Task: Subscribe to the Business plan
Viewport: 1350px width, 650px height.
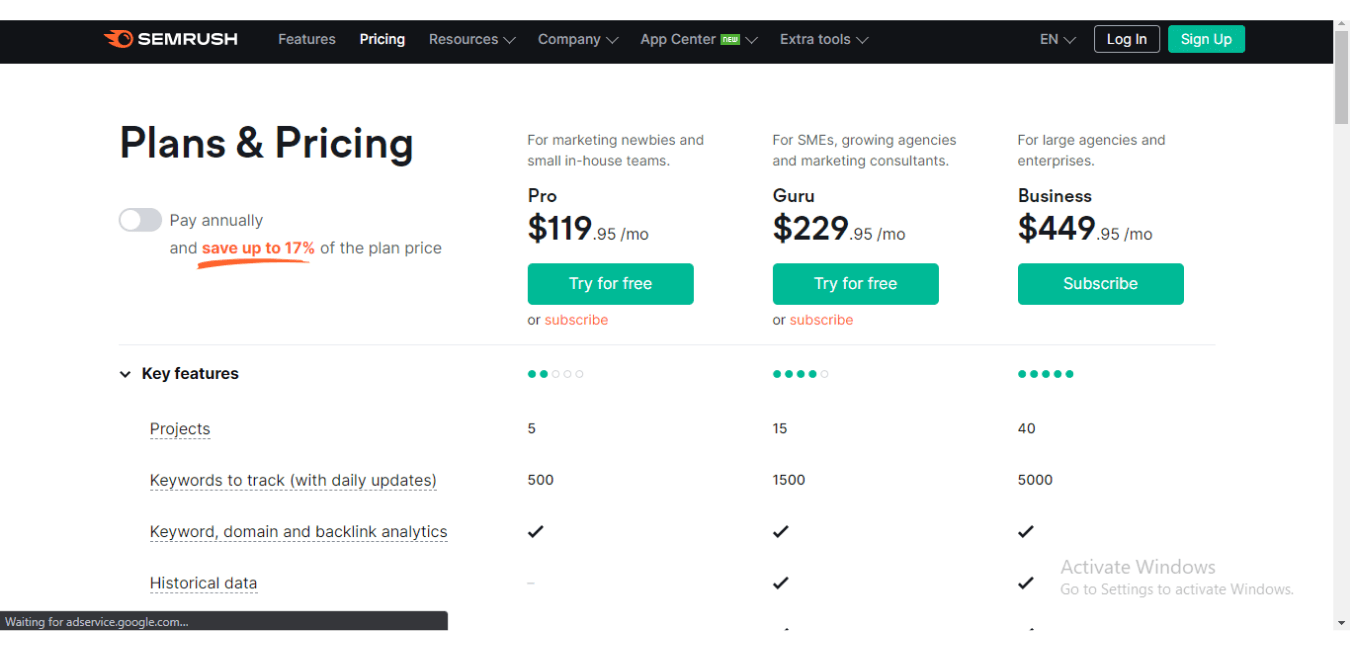Action: point(1100,284)
